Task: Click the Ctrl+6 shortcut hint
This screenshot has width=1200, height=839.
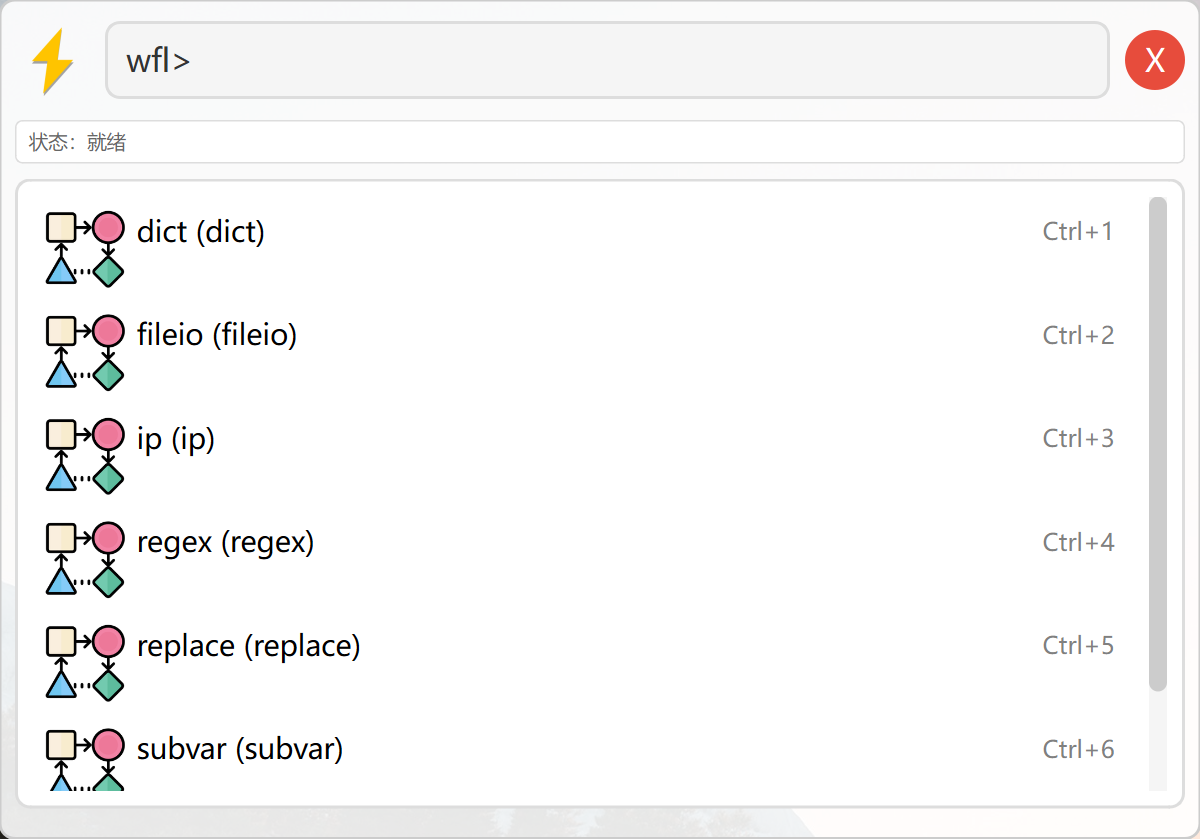Action: click(1078, 749)
